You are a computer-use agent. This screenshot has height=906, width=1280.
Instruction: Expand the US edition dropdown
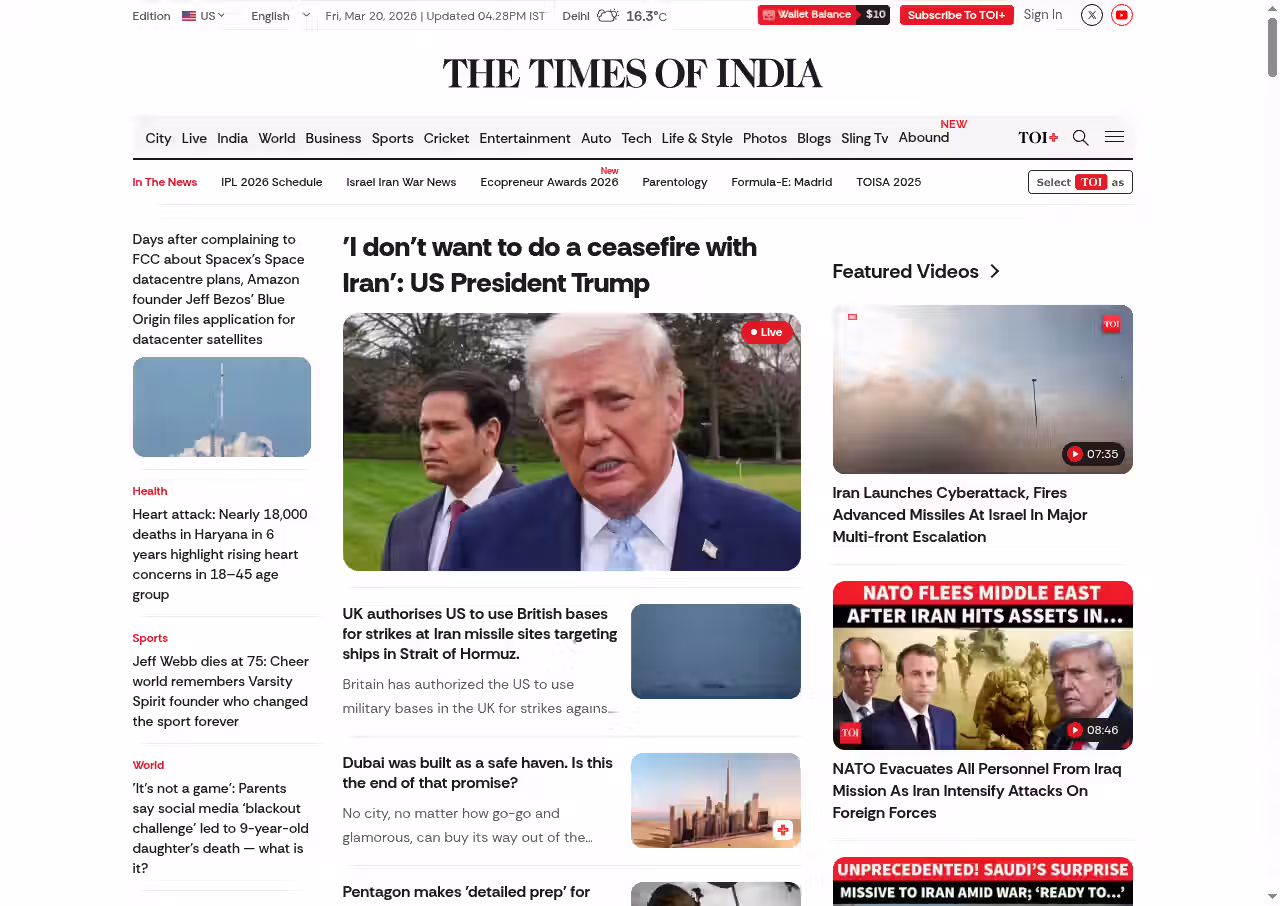coord(203,16)
